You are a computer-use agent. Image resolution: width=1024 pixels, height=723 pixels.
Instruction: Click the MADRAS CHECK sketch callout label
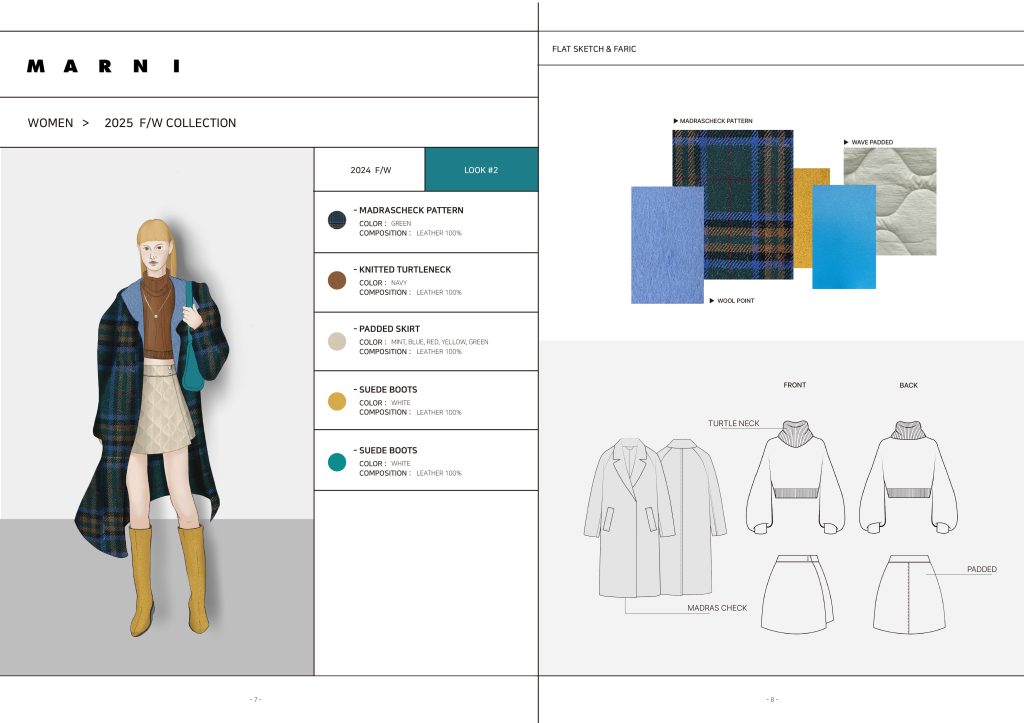(717, 608)
